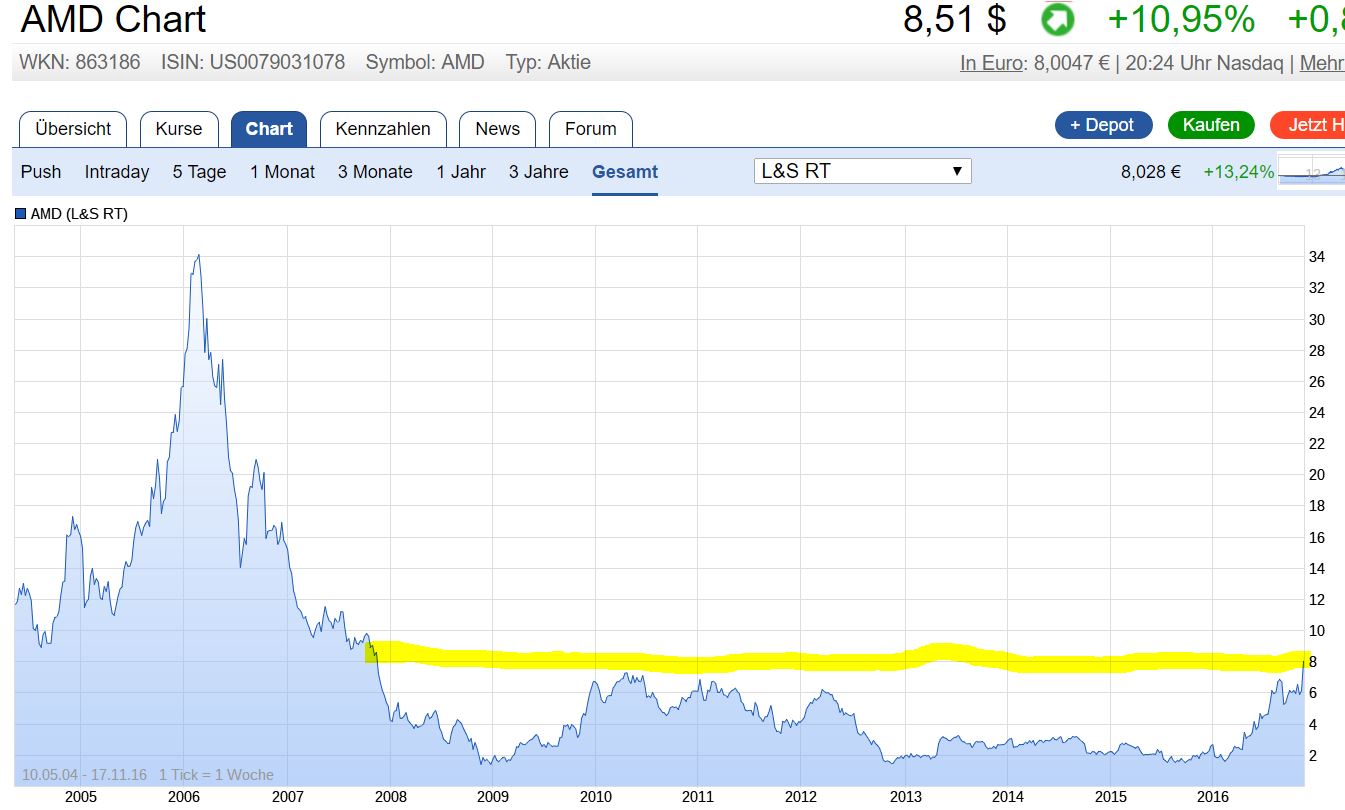Screen dimensions: 1345x810
Task: Click the 8,028 € L&S quote
Action: point(1151,172)
